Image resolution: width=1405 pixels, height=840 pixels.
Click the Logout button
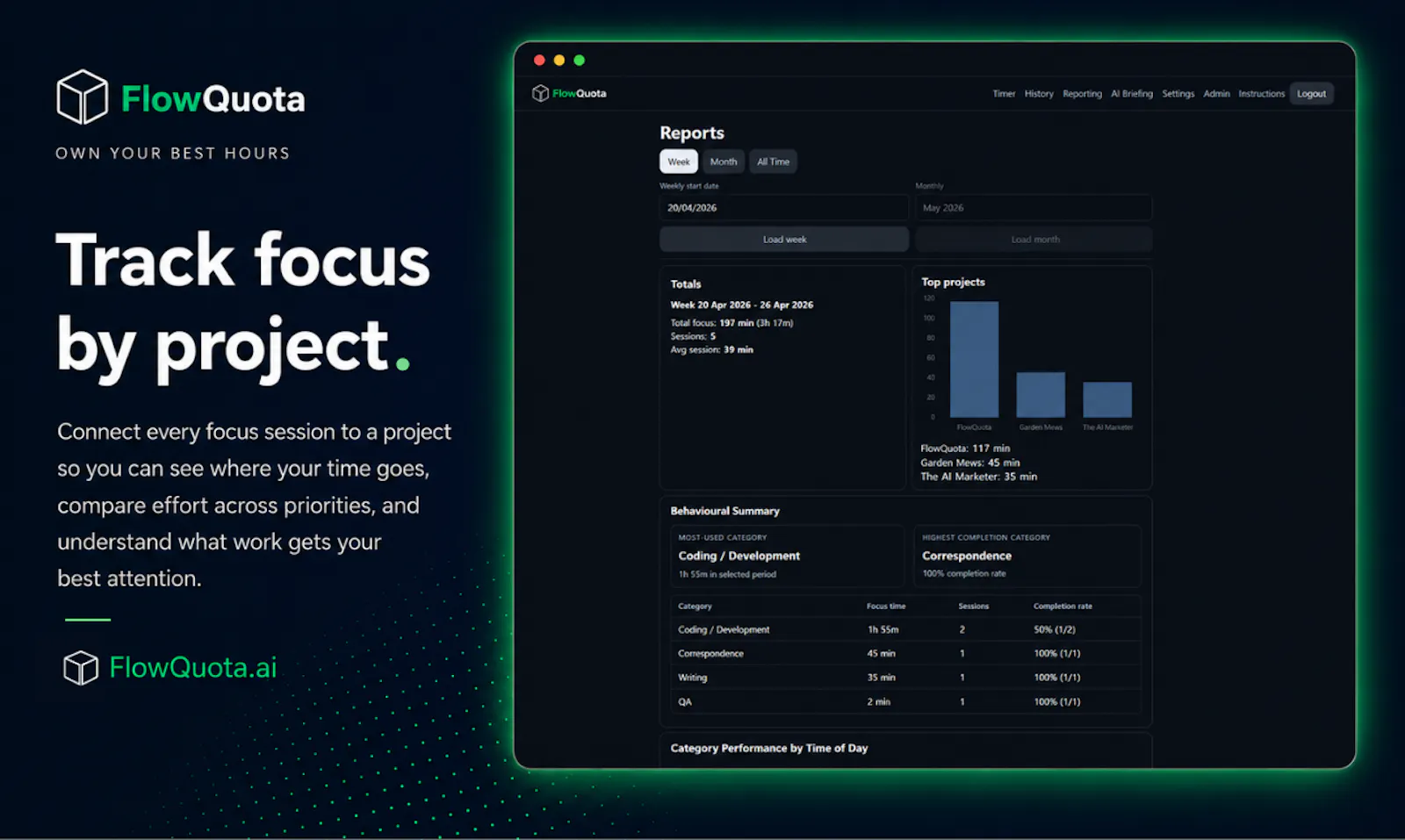1312,94
